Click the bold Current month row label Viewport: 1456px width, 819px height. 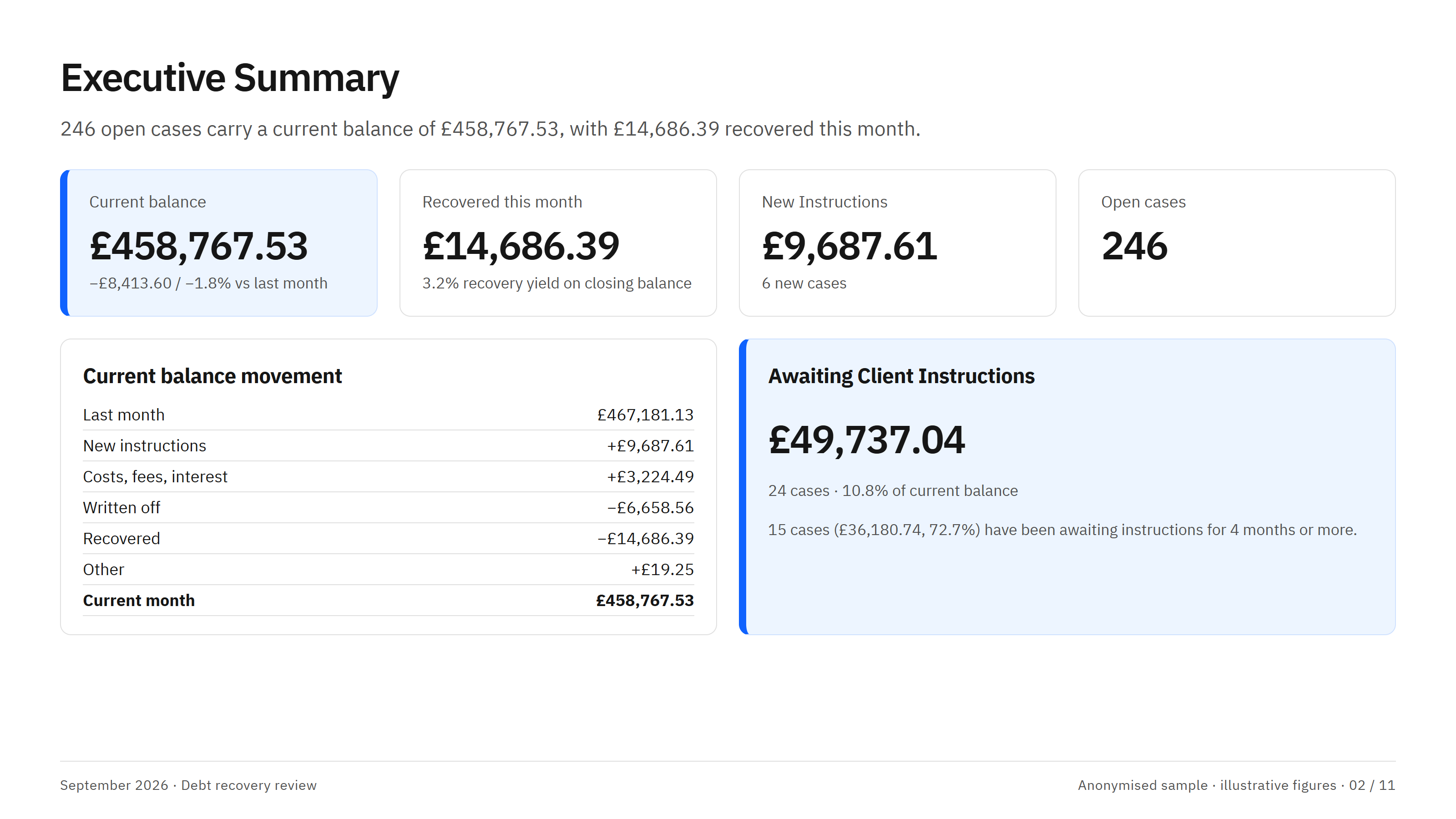coord(138,600)
